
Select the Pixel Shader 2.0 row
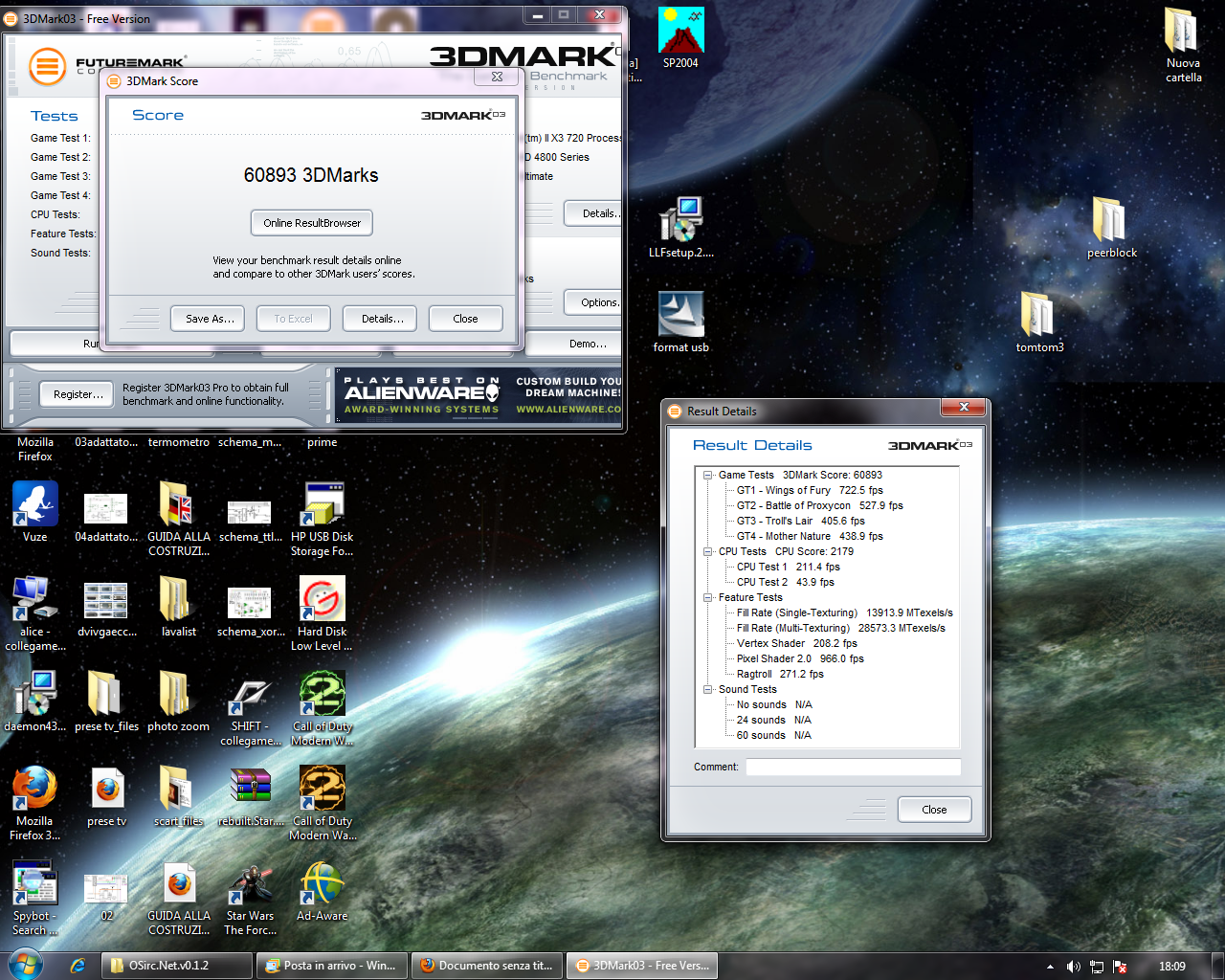(799, 658)
